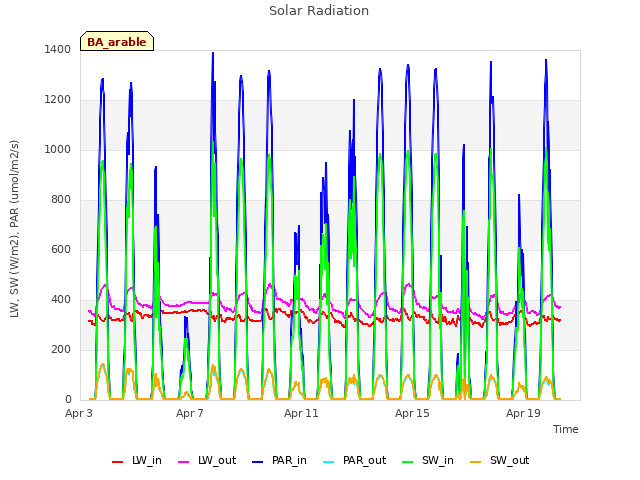Click the red LW_in legend swatch
Viewport: 640px width, 480px height.
118,462
